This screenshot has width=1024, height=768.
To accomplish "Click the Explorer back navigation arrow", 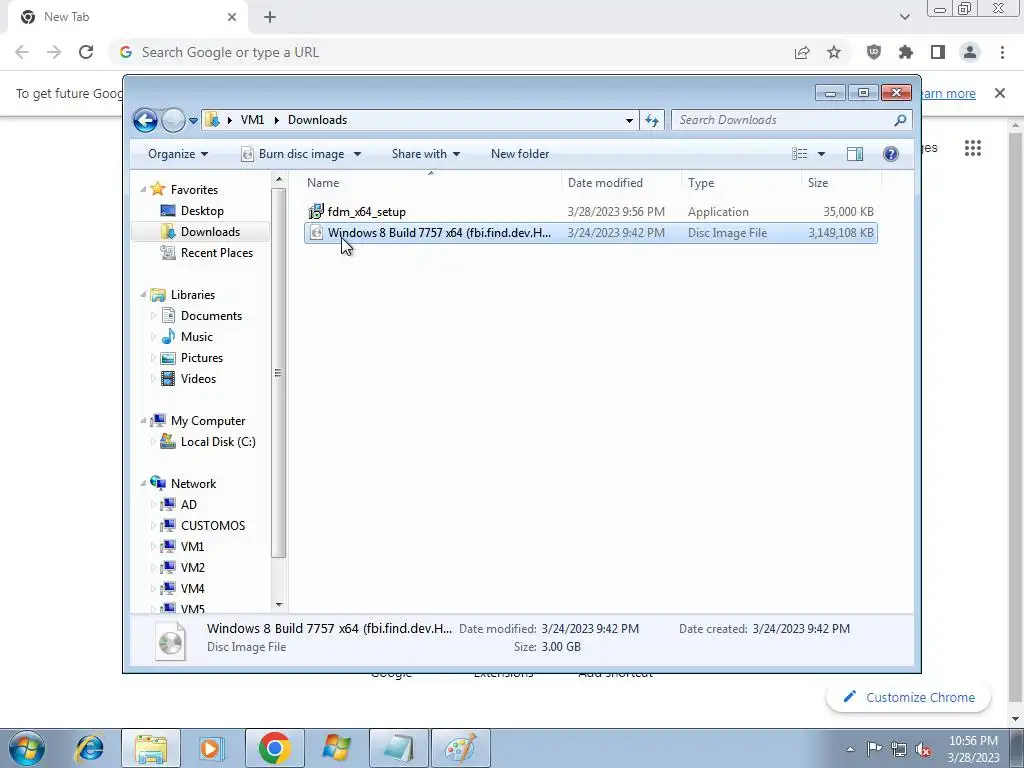I will [145, 120].
